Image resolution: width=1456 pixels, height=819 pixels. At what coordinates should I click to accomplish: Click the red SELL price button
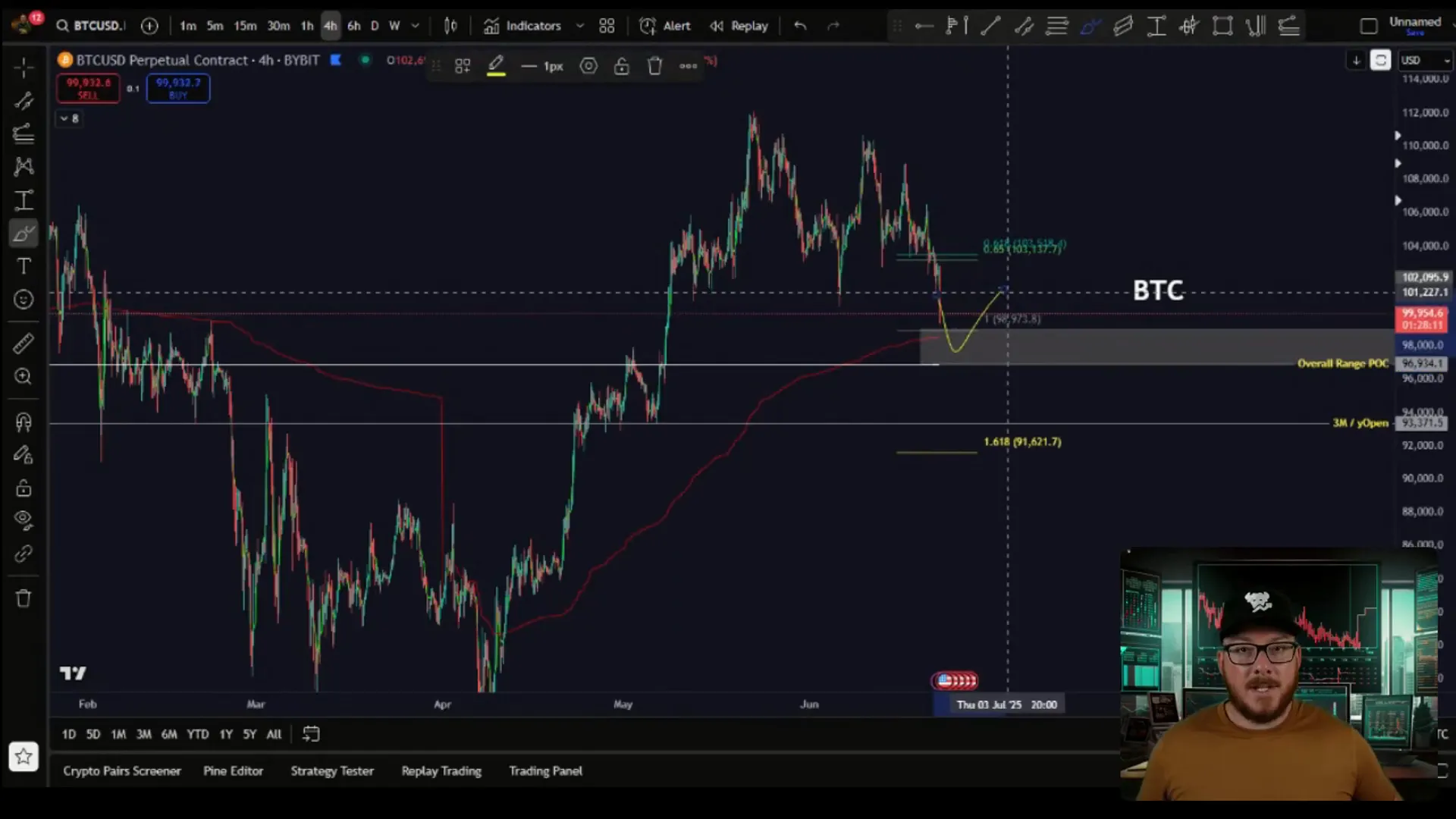pyautogui.click(x=88, y=88)
